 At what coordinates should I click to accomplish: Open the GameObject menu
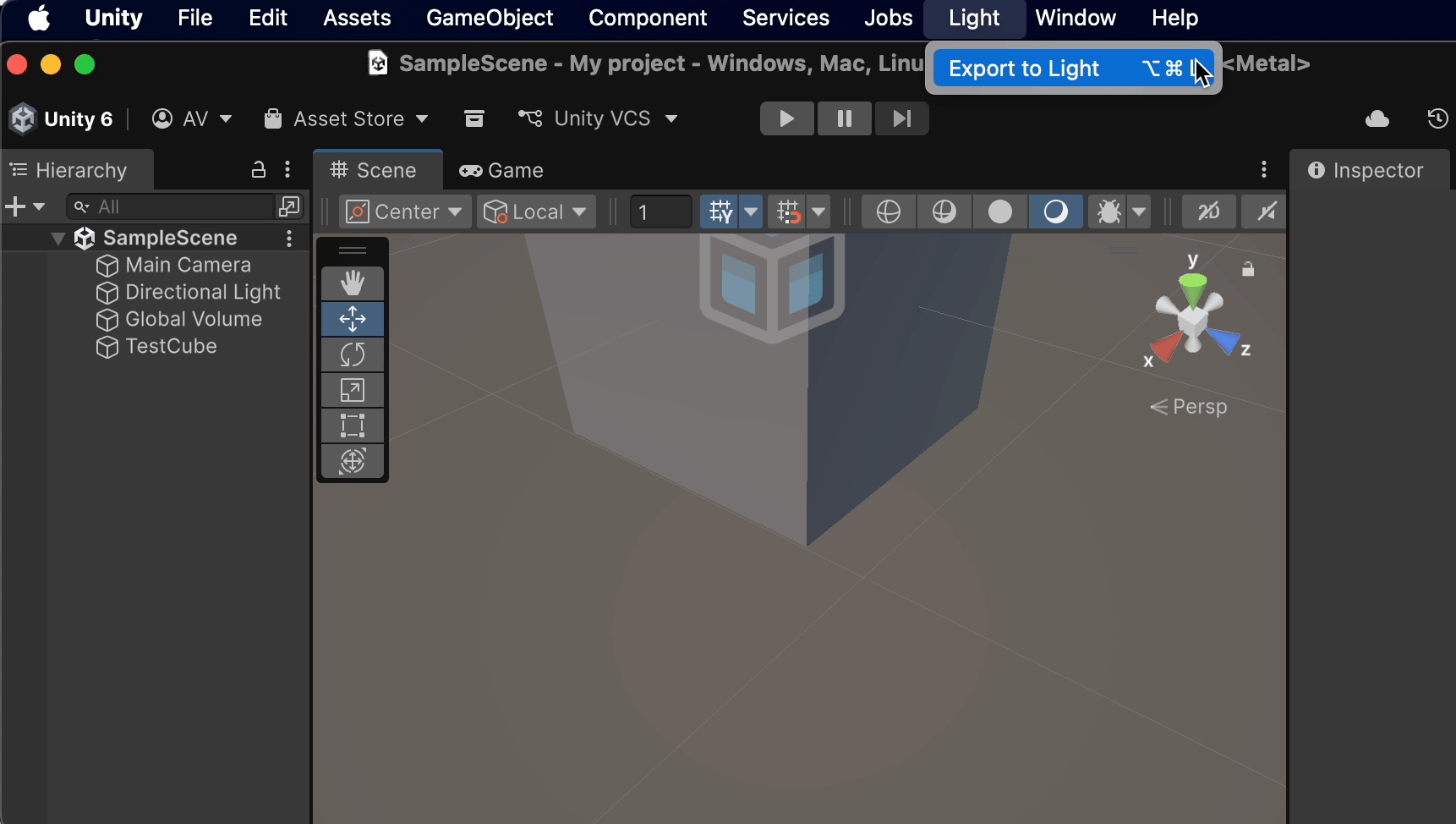point(490,18)
